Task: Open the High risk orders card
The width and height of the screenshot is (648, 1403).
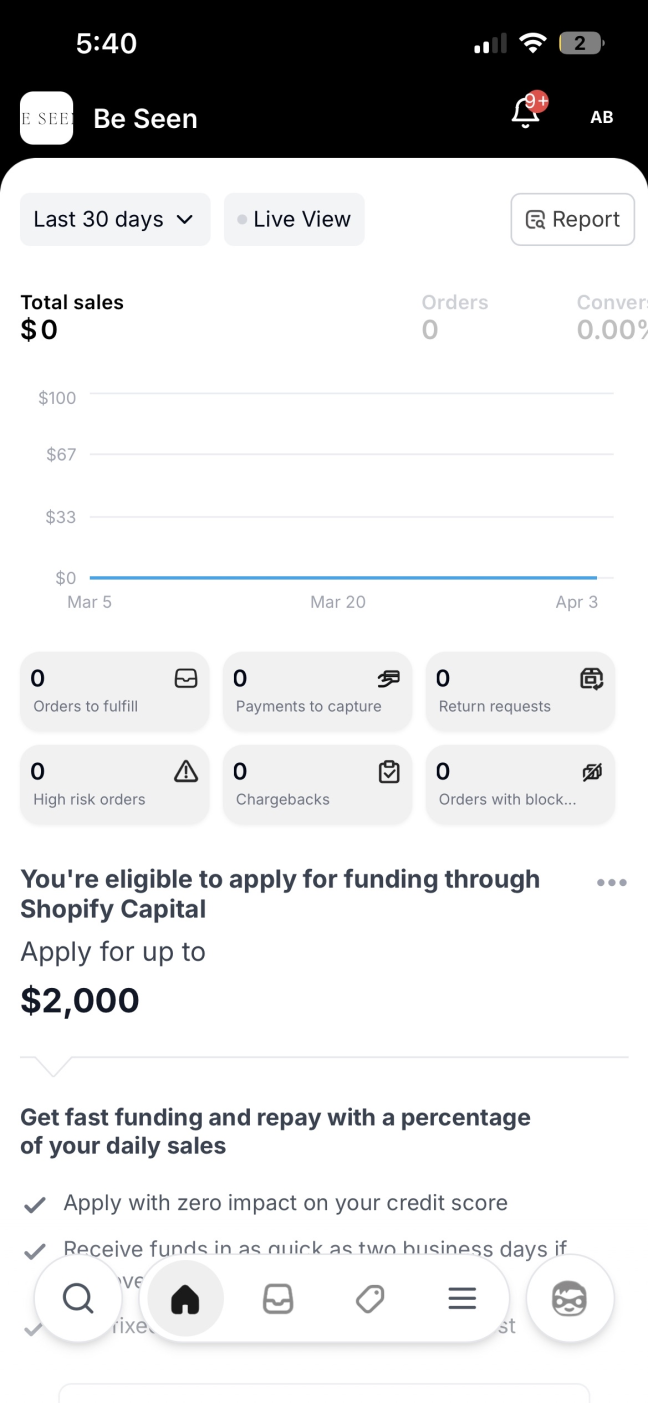Action: (114, 784)
